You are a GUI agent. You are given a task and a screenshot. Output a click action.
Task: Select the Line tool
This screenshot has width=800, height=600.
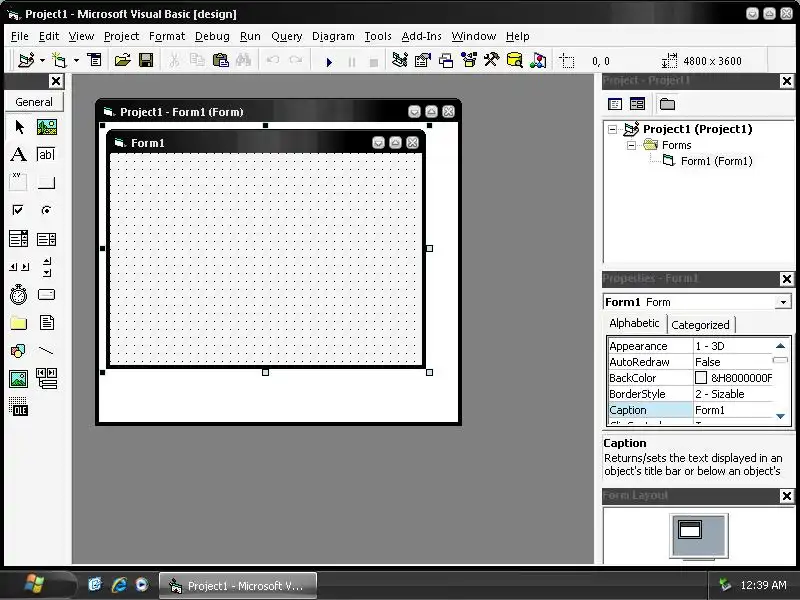pos(46,351)
